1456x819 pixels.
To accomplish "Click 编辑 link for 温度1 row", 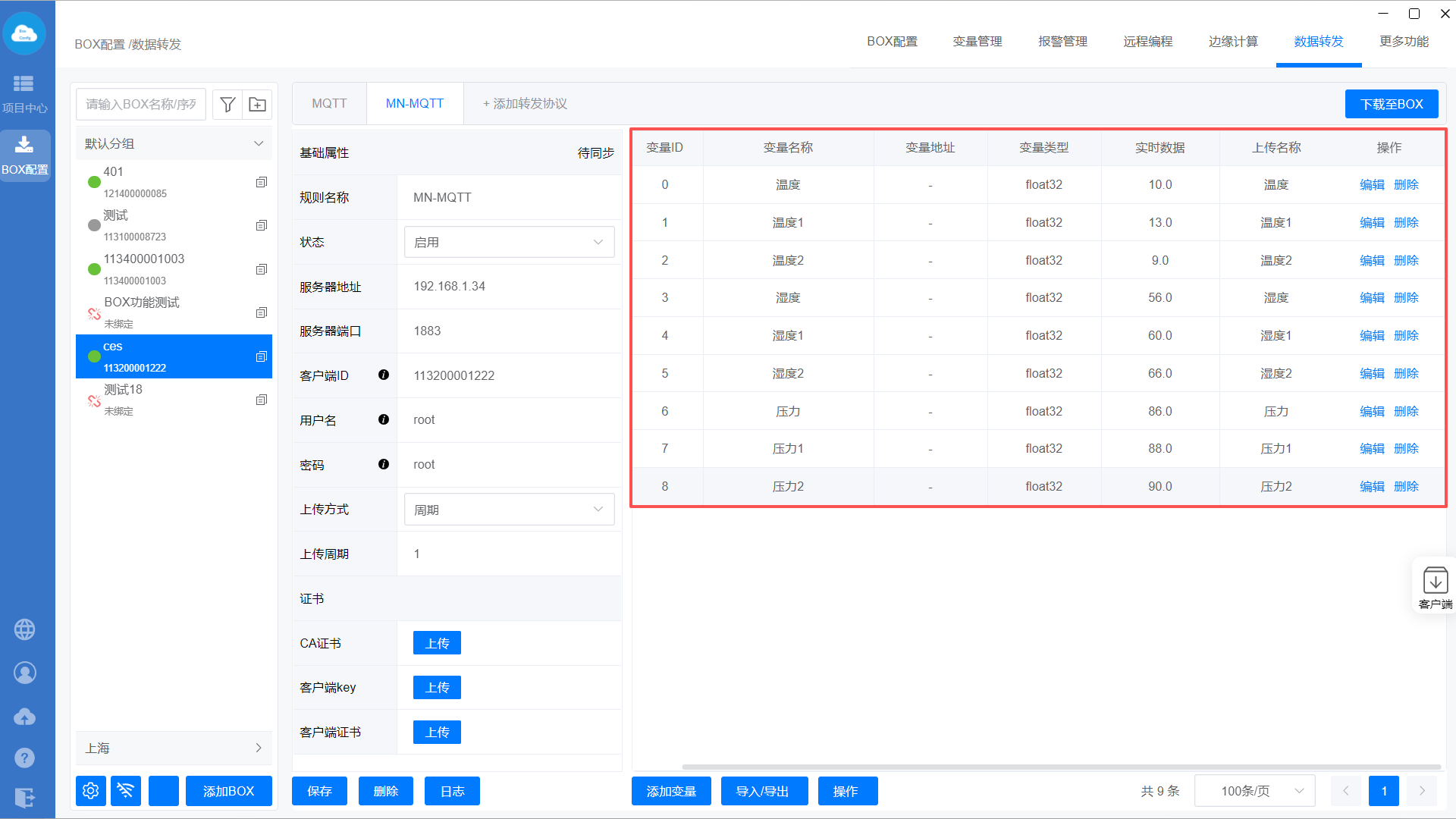I will tap(1372, 223).
